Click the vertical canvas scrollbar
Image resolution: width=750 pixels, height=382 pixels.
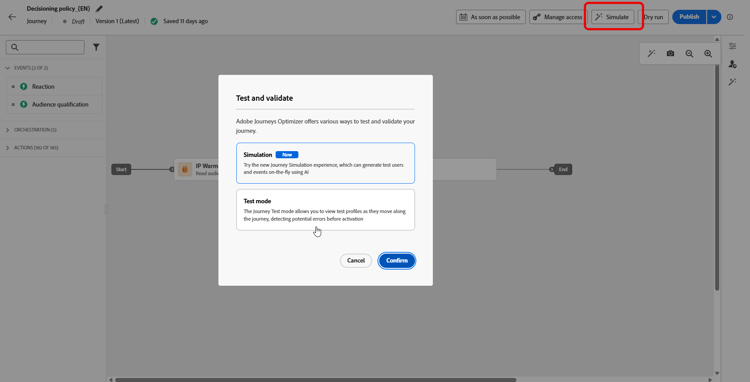click(717, 177)
